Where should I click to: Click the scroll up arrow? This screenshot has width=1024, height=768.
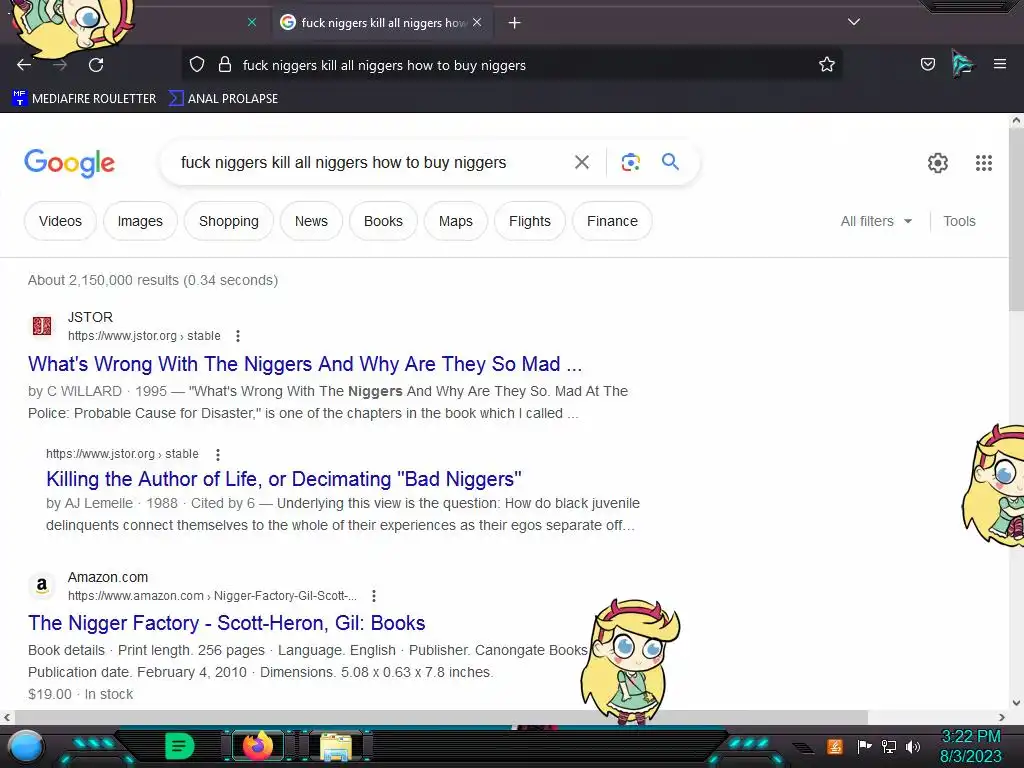point(1016,120)
